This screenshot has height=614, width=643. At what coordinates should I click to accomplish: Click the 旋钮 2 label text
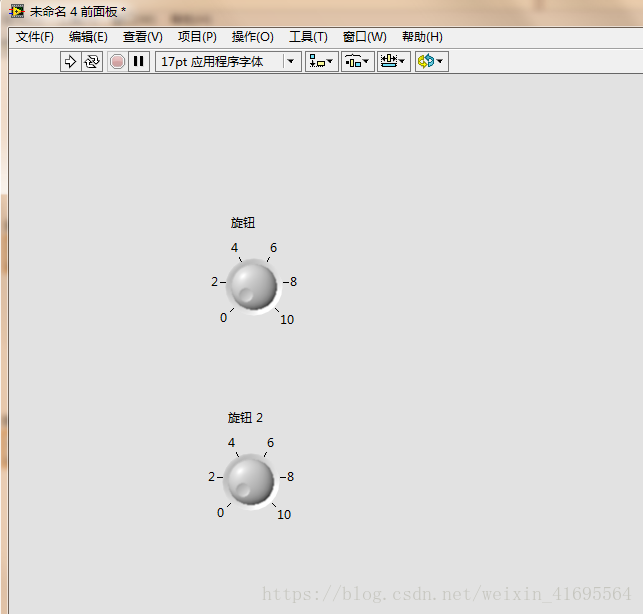click(245, 418)
